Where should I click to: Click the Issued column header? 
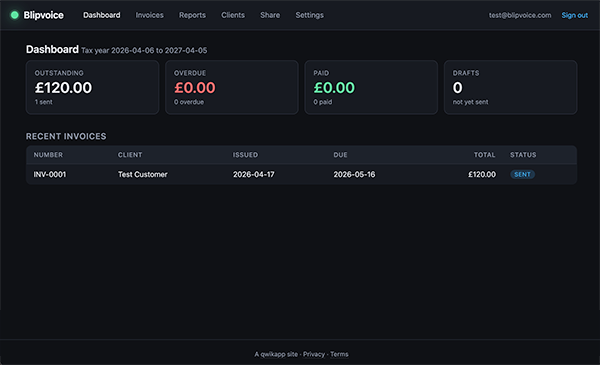click(245, 155)
